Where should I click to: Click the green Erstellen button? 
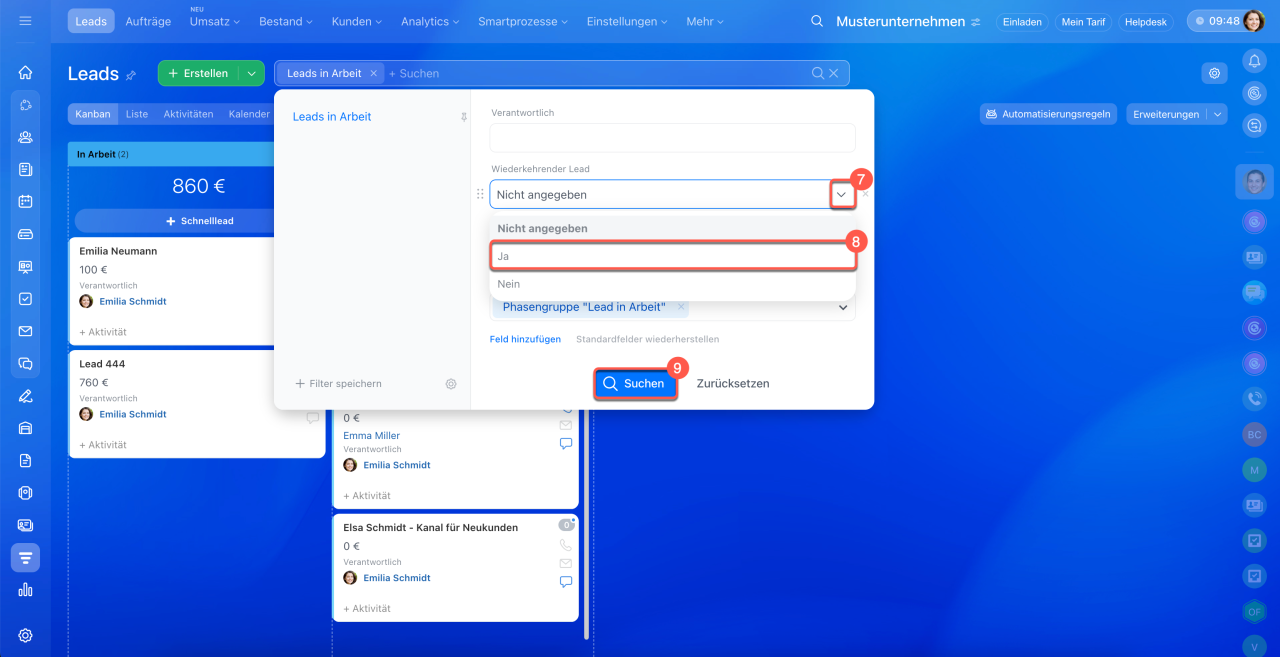coord(198,73)
